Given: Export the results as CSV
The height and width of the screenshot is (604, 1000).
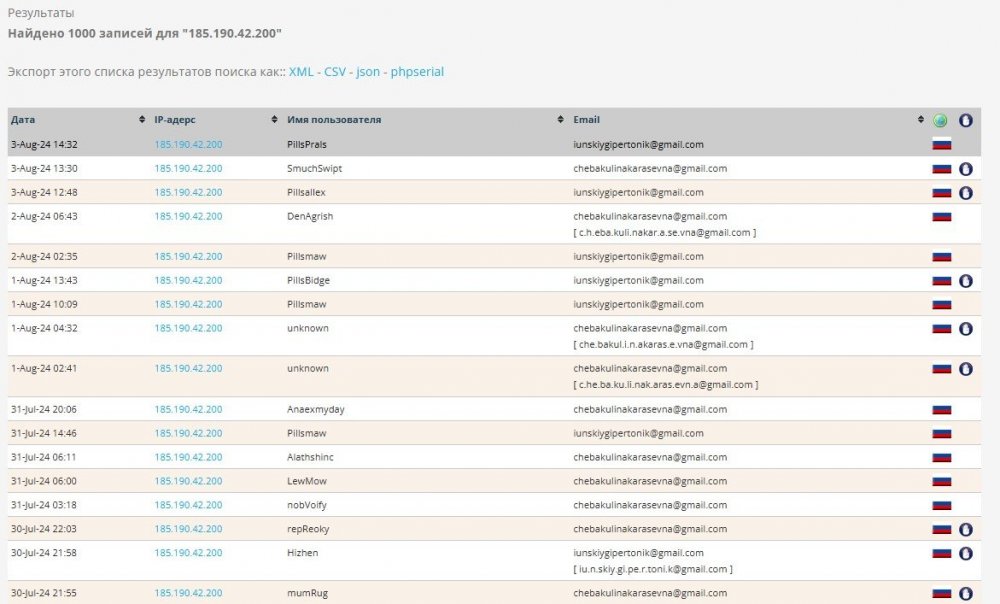Looking at the screenshot, I should pyautogui.click(x=335, y=72).
